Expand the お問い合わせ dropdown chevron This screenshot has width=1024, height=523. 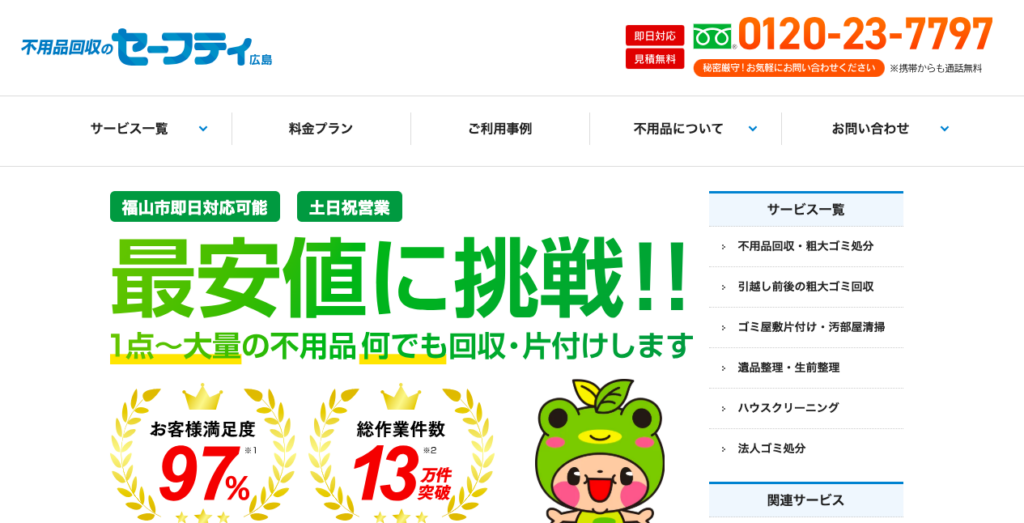point(944,129)
